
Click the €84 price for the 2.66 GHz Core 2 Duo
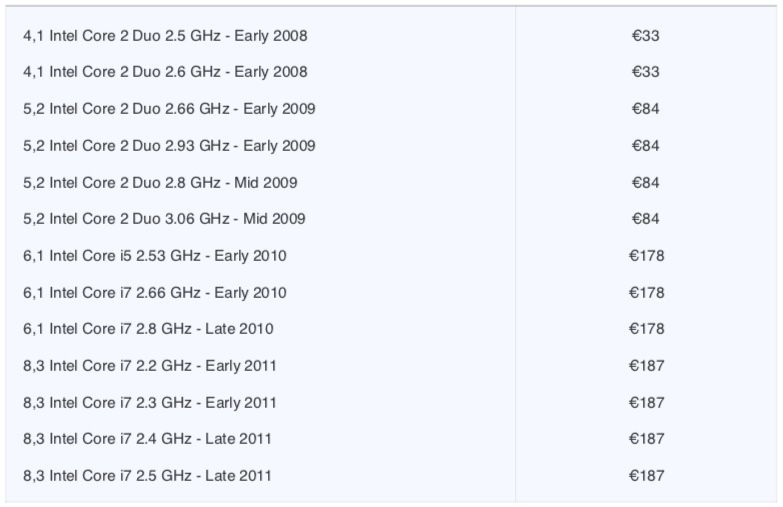tap(646, 109)
